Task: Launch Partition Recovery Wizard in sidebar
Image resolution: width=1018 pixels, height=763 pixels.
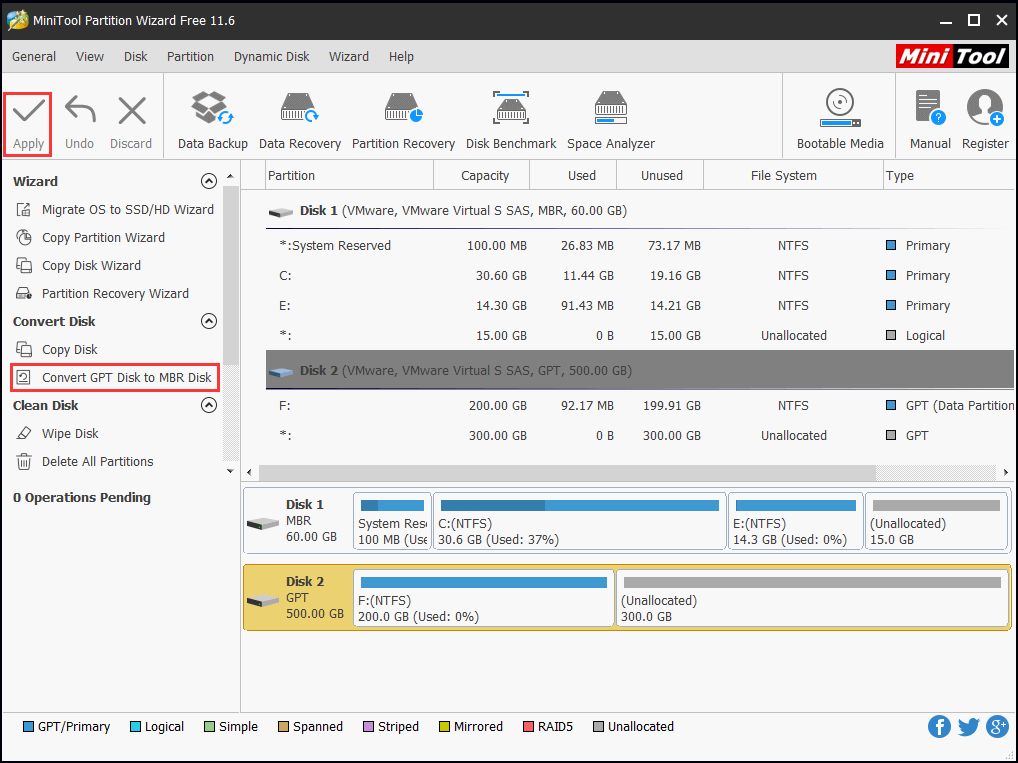Action: [x=102, y=294]
